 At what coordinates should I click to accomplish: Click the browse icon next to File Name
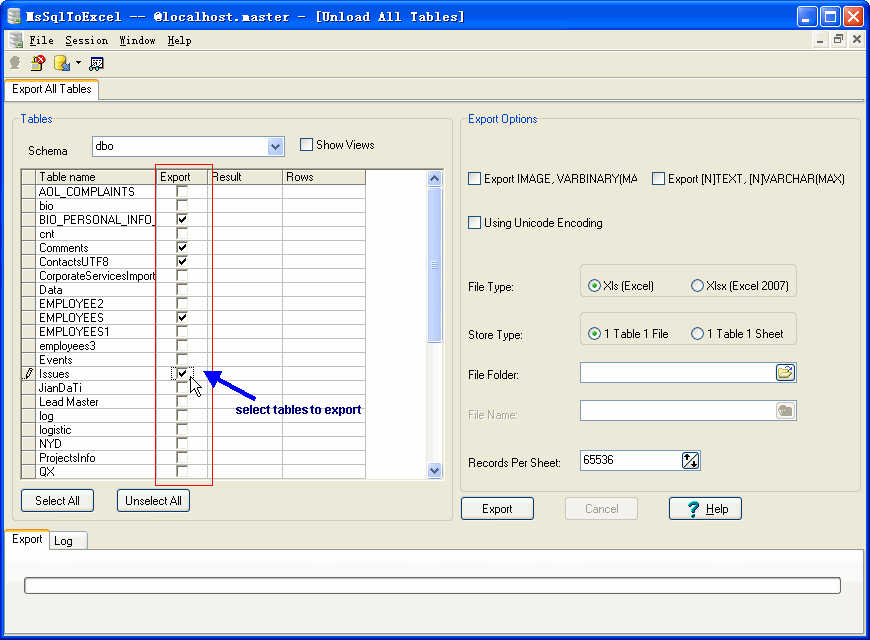785,411
